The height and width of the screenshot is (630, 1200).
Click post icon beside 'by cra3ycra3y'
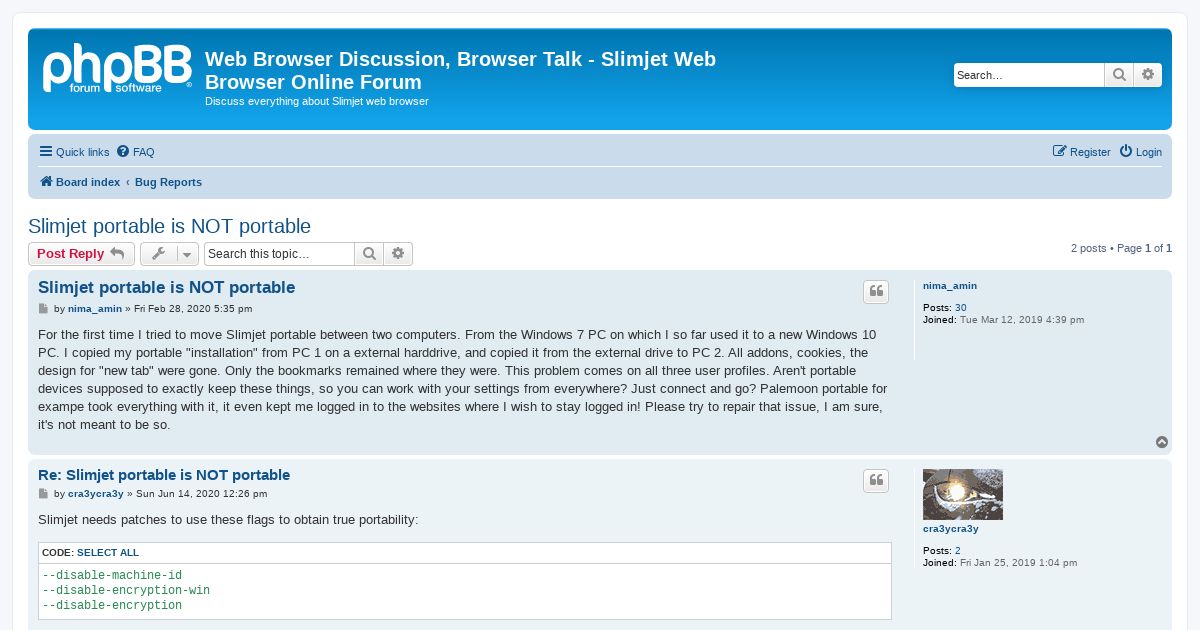(43, 494)
